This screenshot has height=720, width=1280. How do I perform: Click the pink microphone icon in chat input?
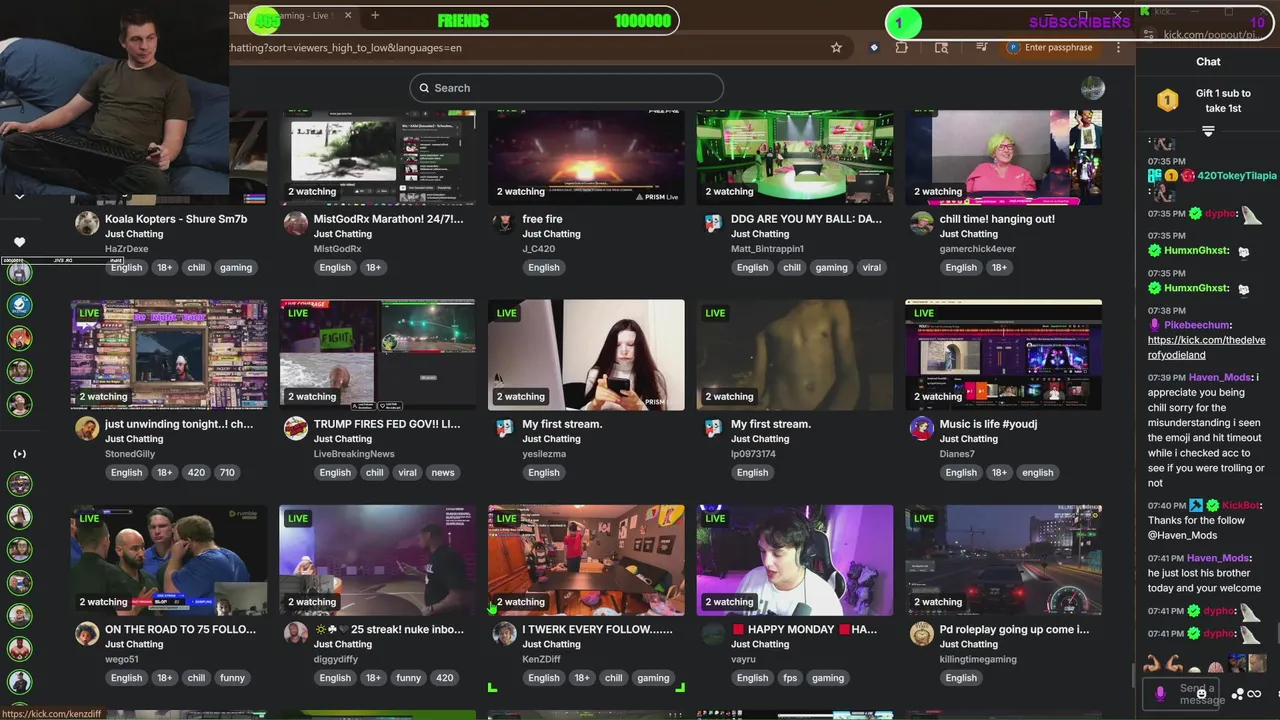1160,692
